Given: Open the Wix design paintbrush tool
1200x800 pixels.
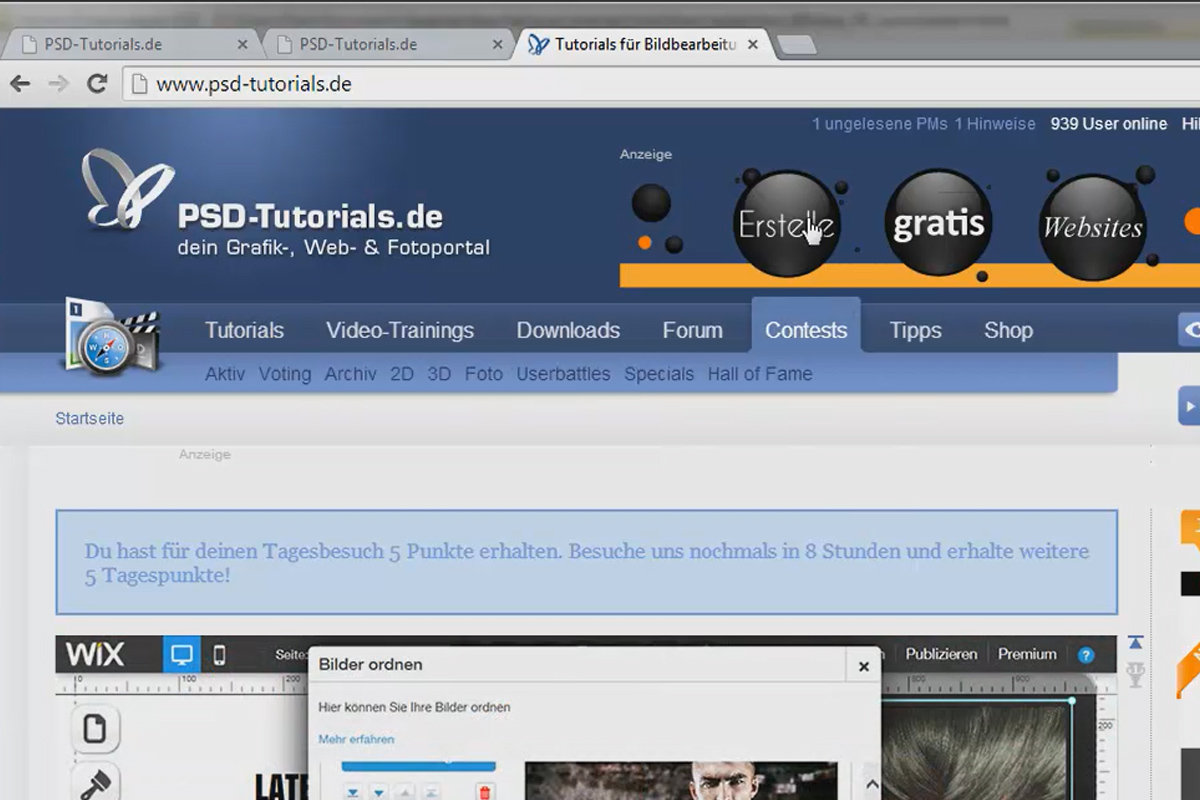Looking at the screenshot, I should pyautogui.click(x=95, y=782).
